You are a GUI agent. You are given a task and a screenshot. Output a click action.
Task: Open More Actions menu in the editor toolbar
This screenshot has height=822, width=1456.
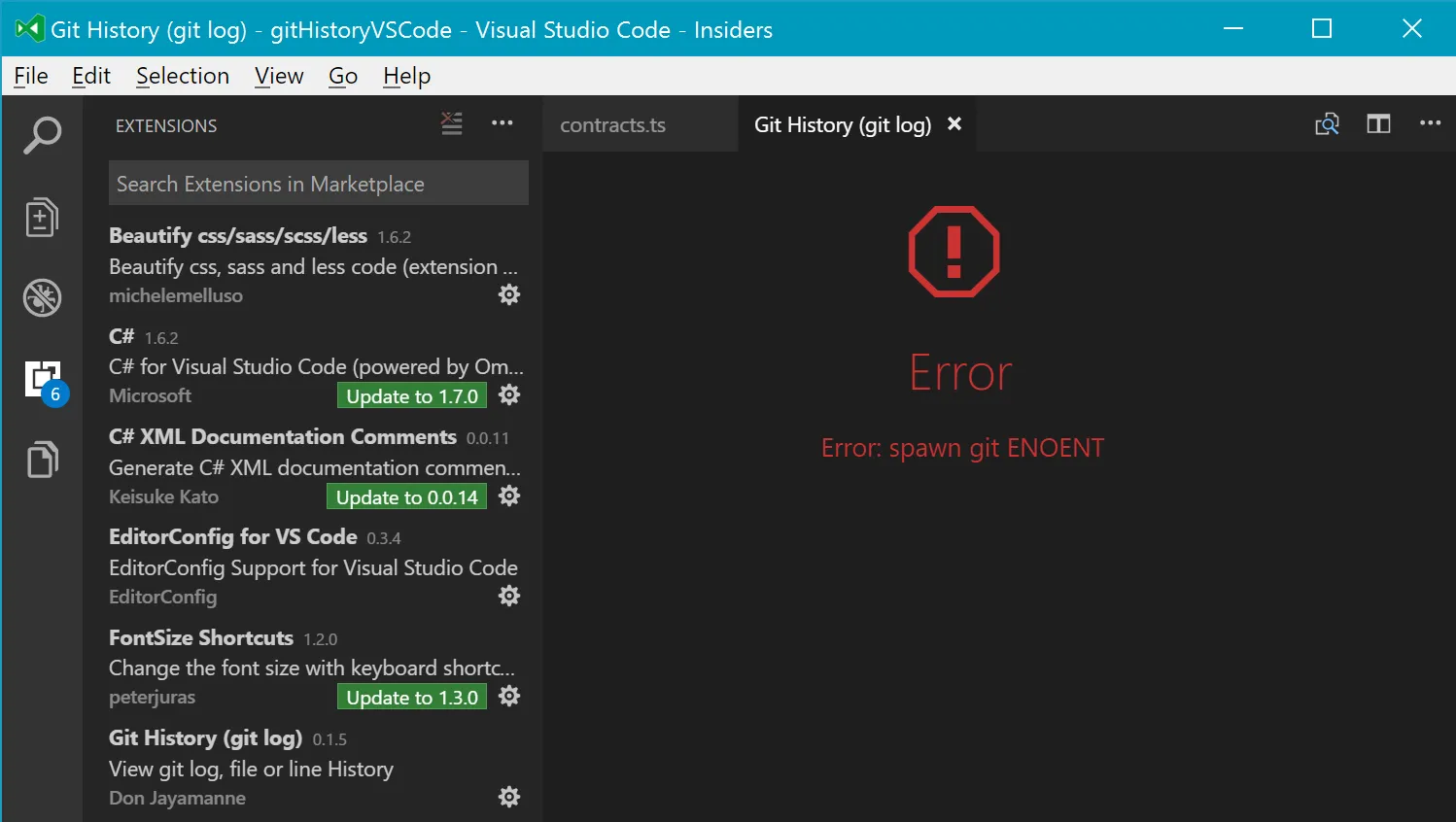(1431, 123)
